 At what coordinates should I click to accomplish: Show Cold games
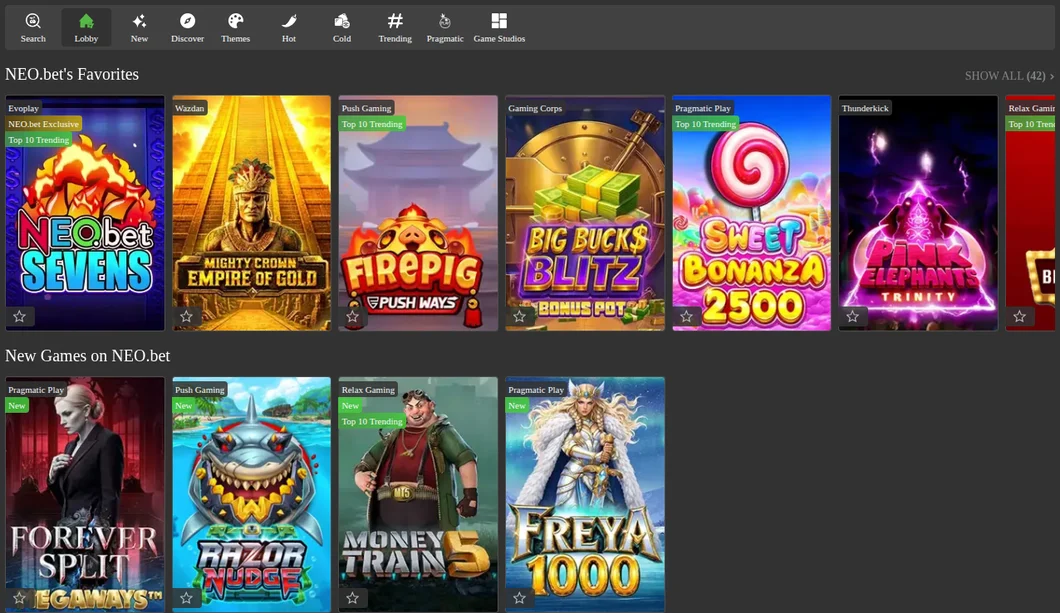pos(341,28)
